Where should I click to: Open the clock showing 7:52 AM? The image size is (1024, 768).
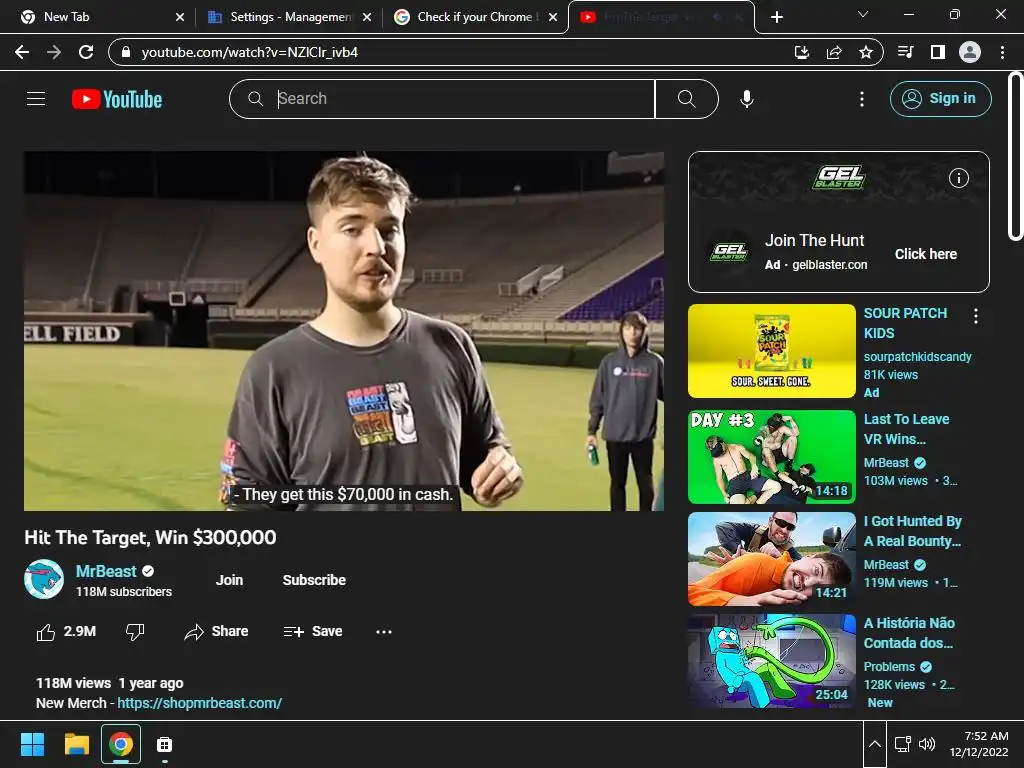coord(979,744)
